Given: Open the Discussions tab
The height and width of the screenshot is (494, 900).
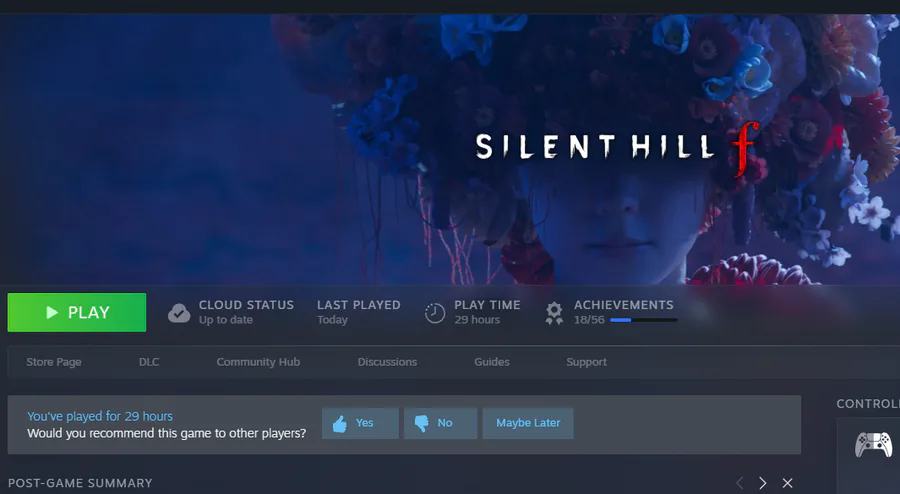Looking at the screenshot, I should point(387,362).
